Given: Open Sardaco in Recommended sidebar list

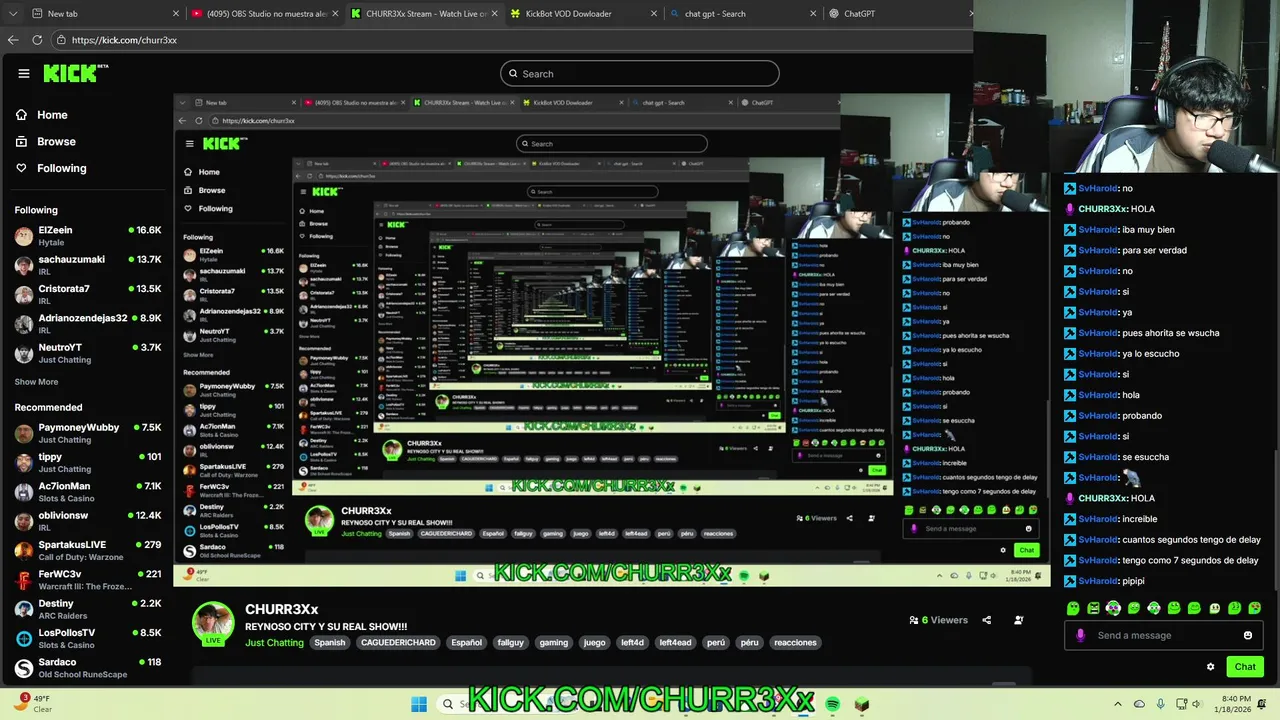Looking at the screenshot, I should (88, 667).
